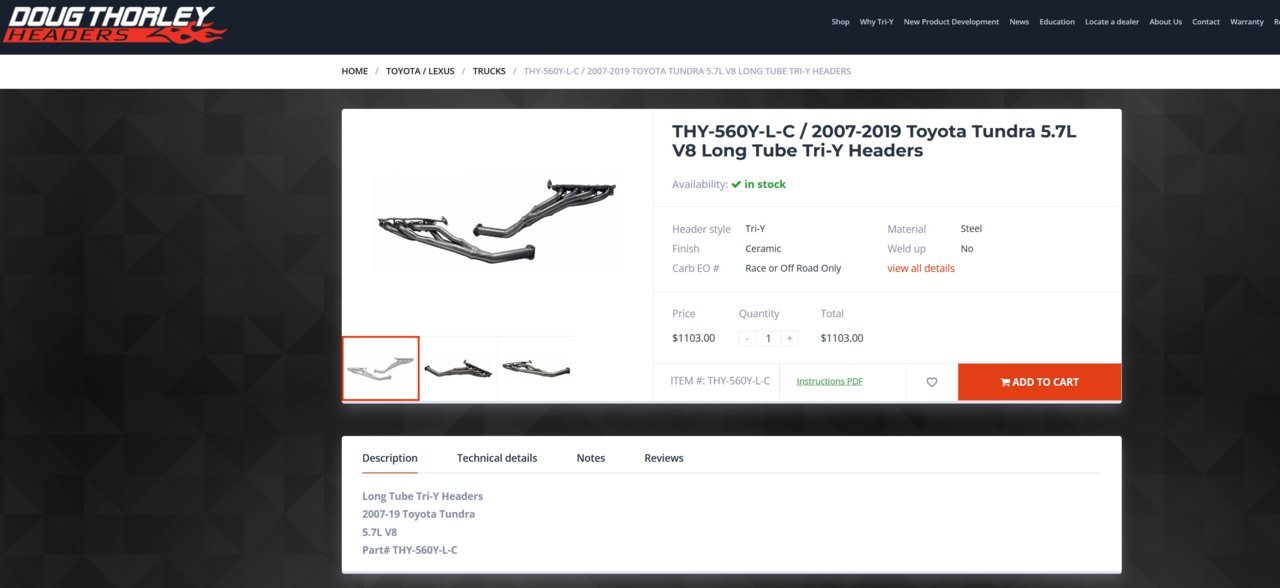The image size is (1280, 588).
Task: Select Locate a dealer in navigation
Action: coord(1112,22)
